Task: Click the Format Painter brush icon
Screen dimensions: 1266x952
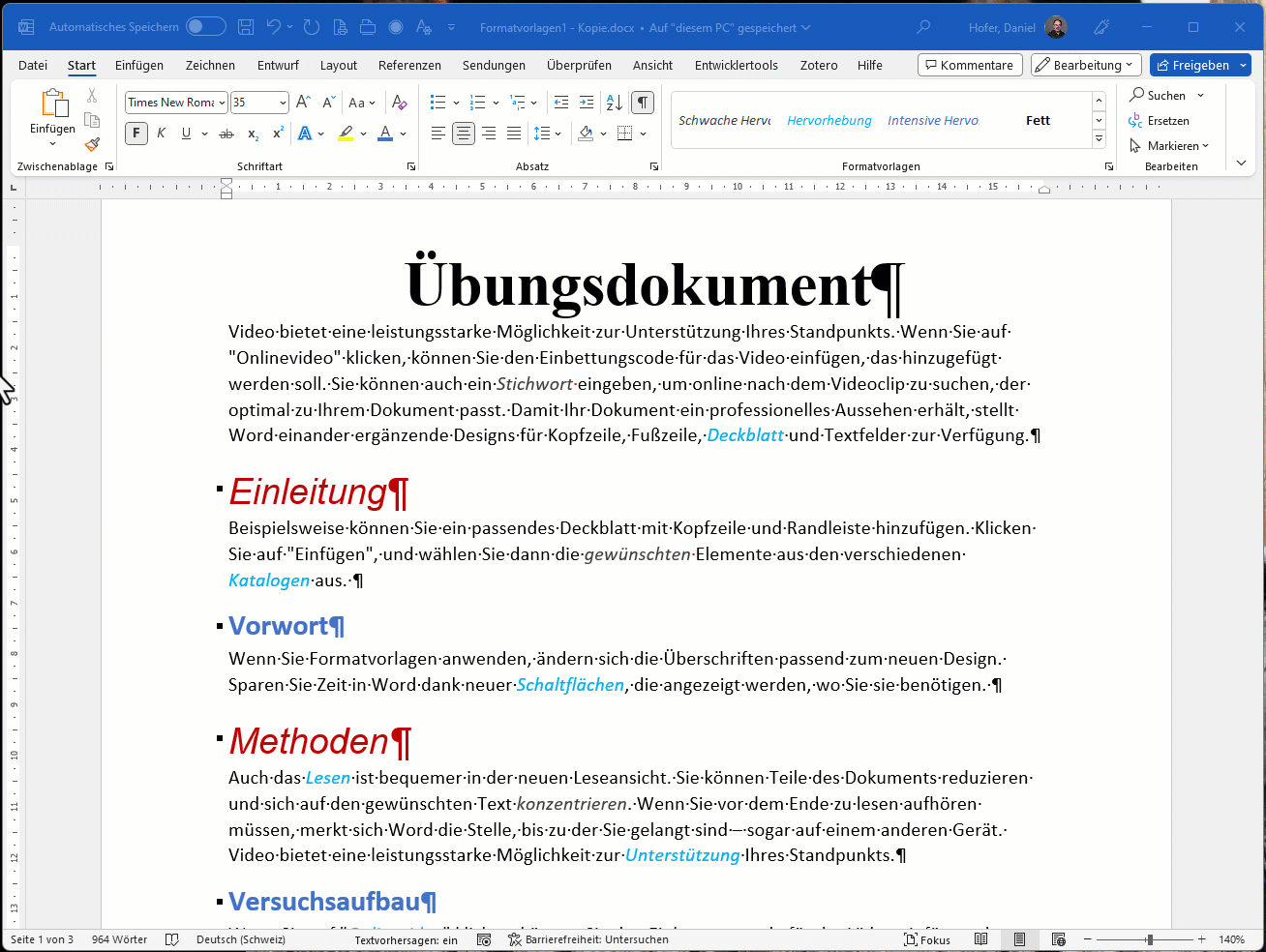Action: tap(92, 145)
